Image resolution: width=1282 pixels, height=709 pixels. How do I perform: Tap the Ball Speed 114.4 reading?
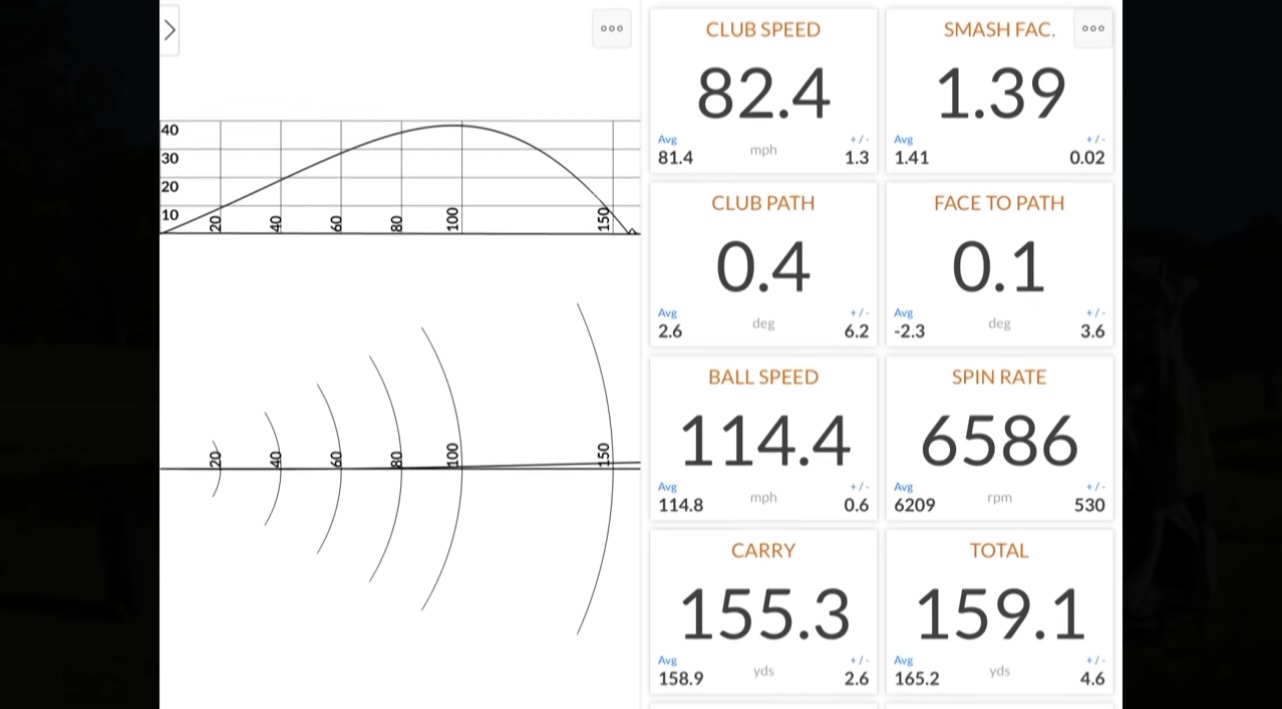pyautogui.click(x=764, y=441)
